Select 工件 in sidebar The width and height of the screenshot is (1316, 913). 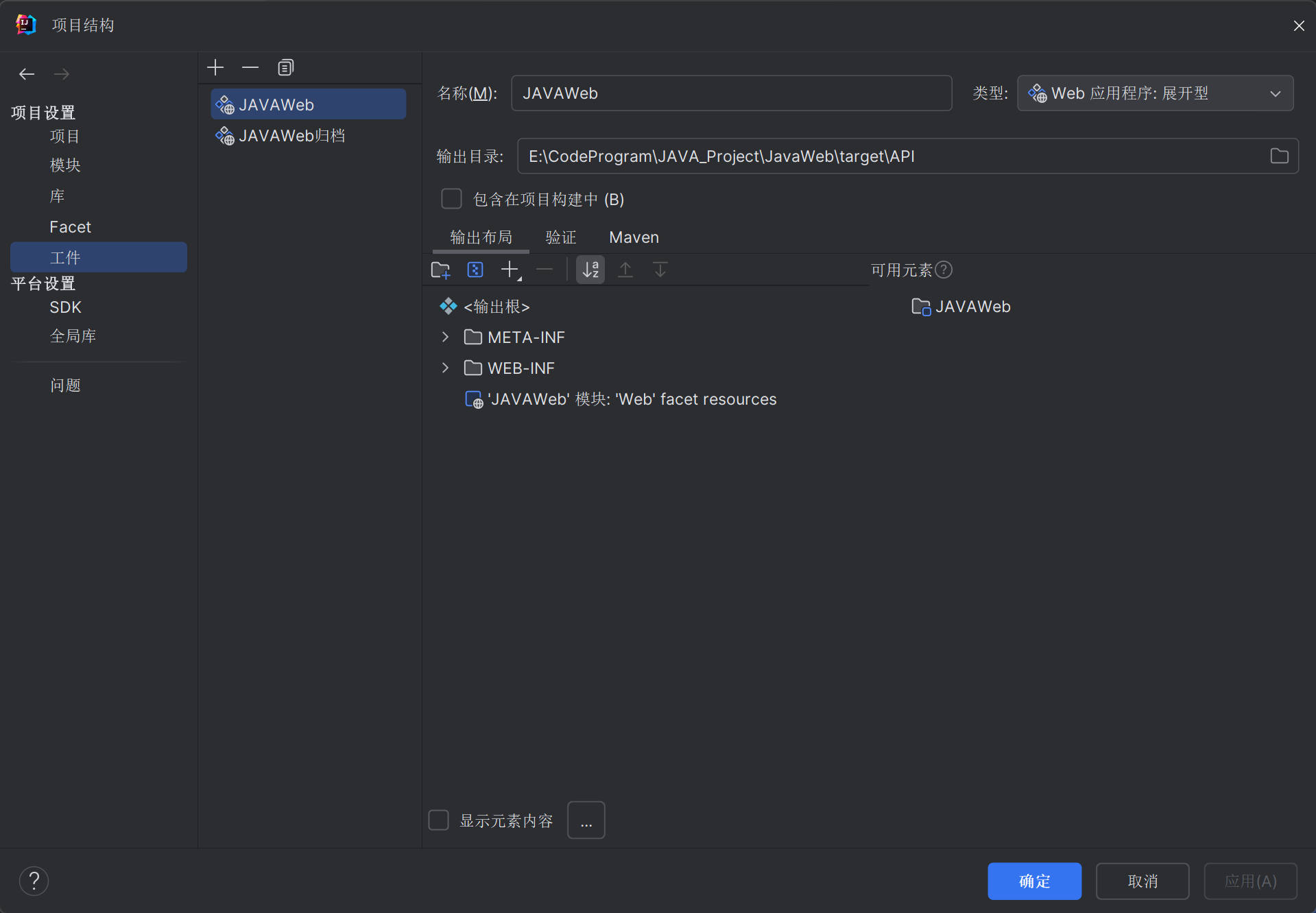coord(99,257)
